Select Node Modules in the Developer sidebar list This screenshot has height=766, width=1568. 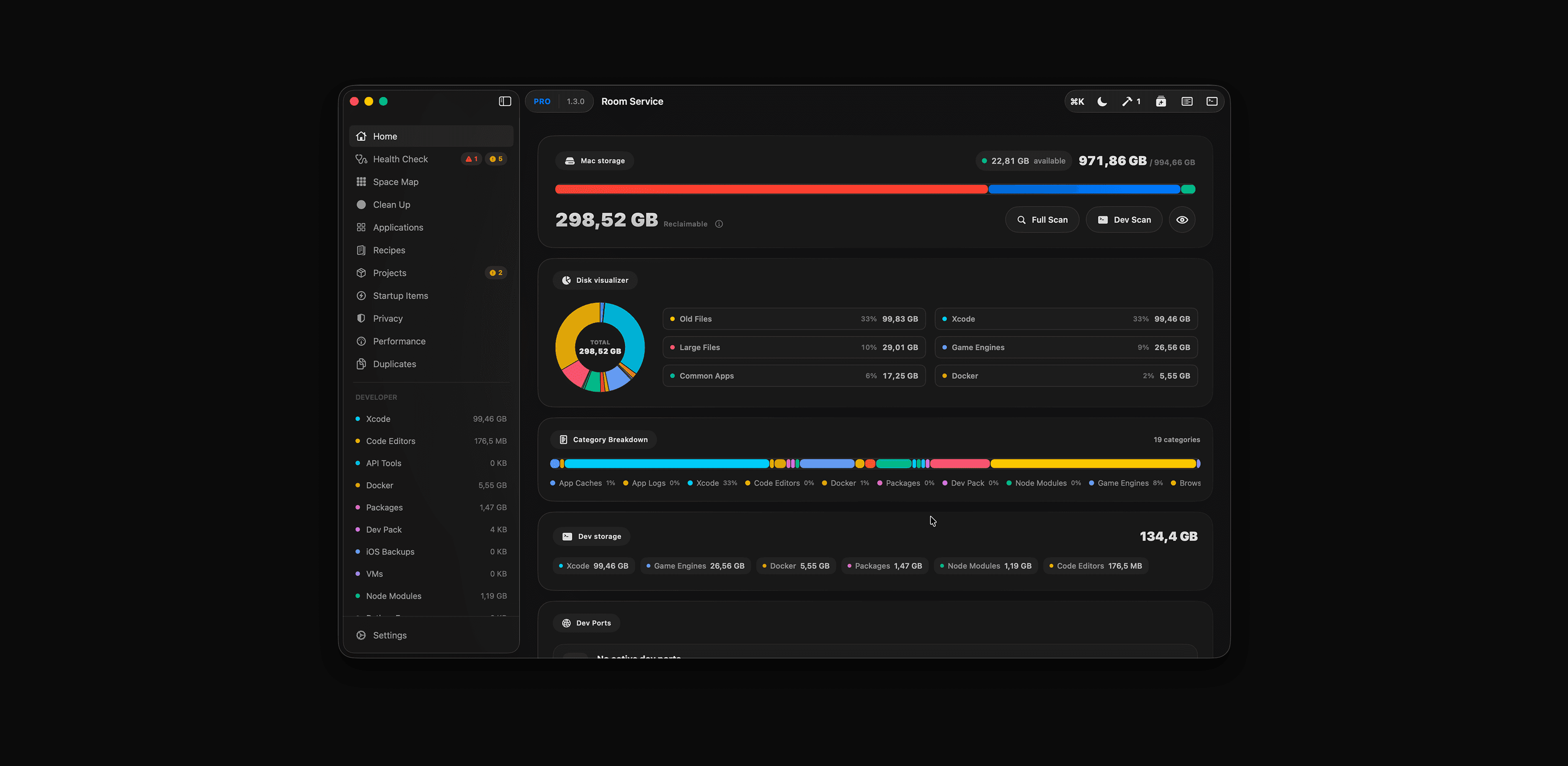[431, 596]
